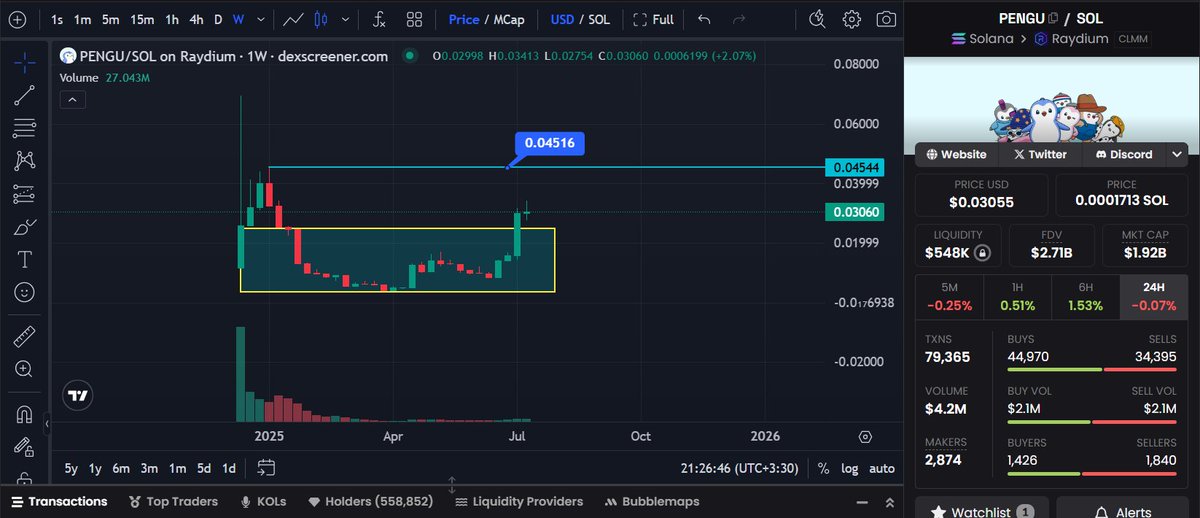Toggle auto scale
Viewport: 1200px width, 518px height.
point(881,468)
